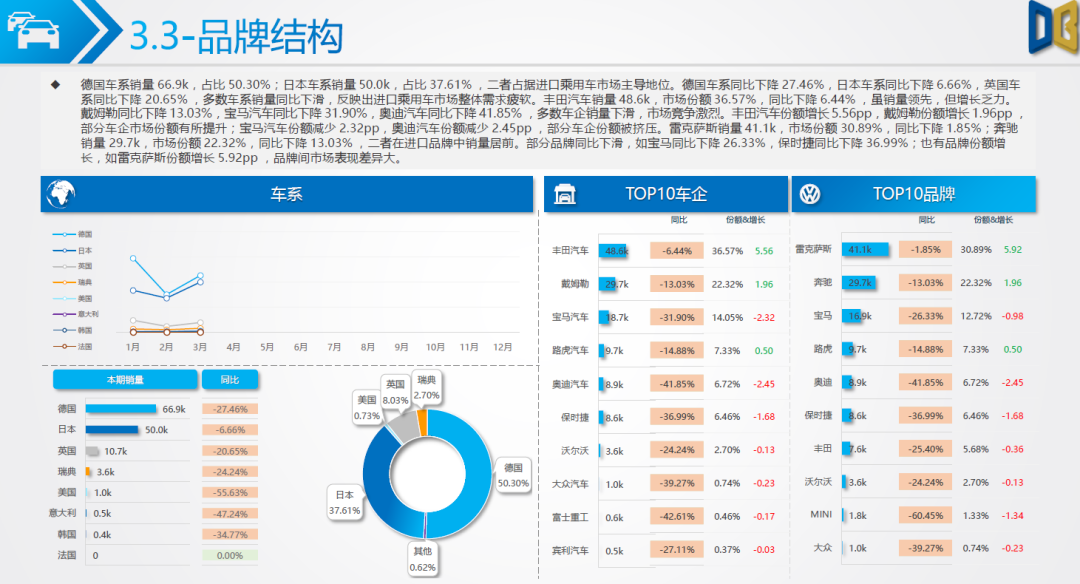The image size is (1080, 584).
Task: Click the 1月 label on the chart axis
Action: tap(133, 347)
